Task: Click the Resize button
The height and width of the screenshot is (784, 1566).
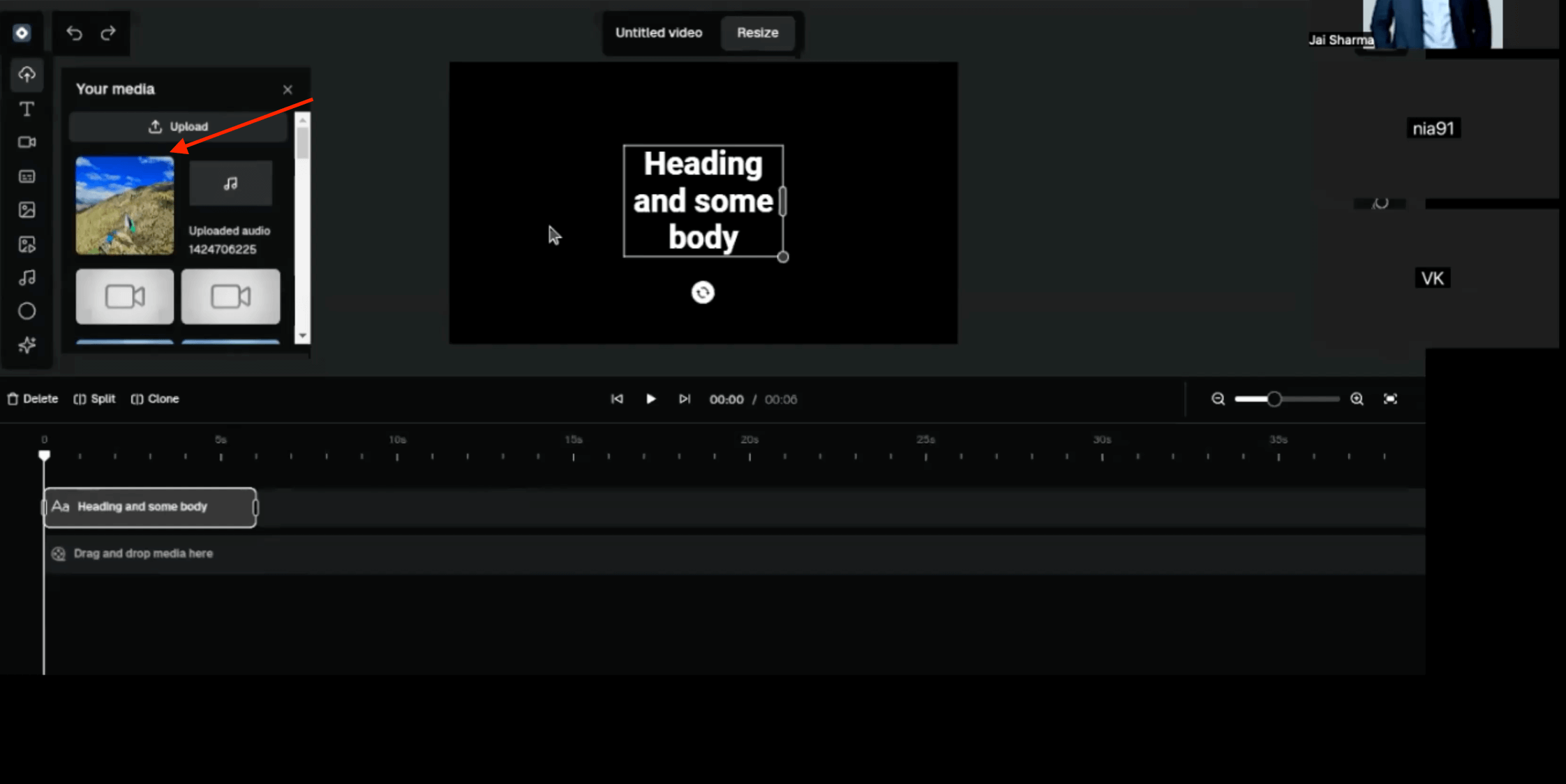Action: [x=757, y=33]
